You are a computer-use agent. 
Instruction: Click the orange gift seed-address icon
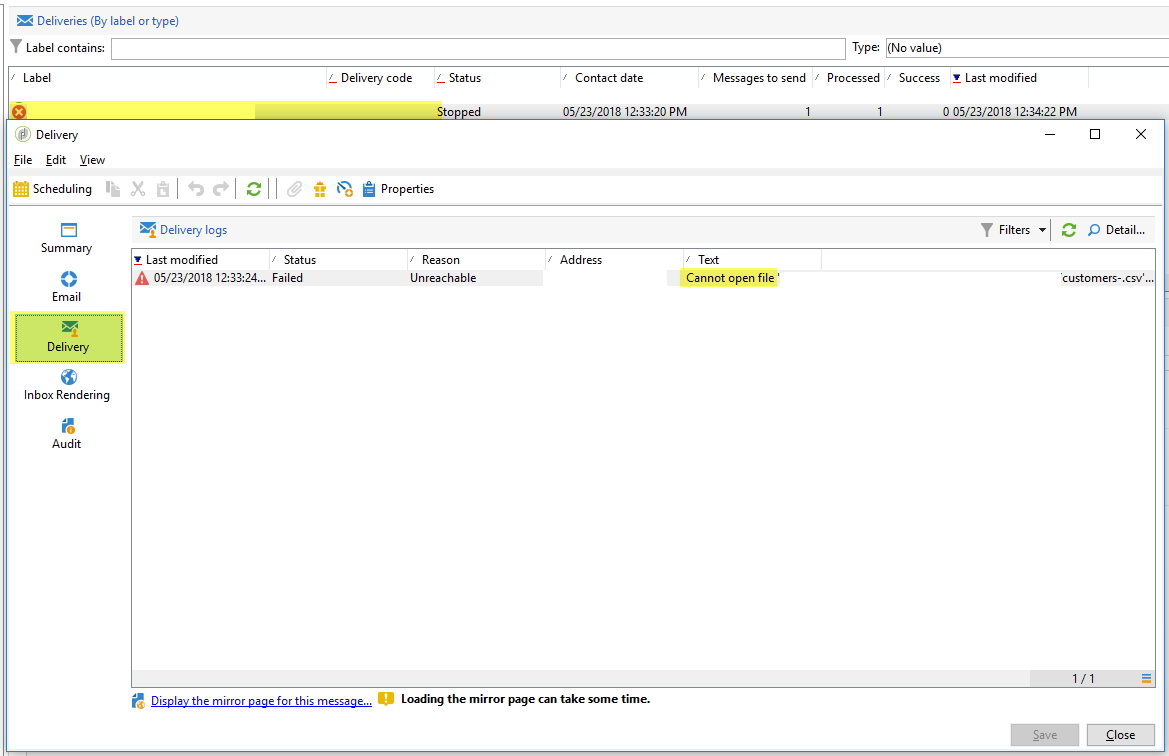pos(320,189)
